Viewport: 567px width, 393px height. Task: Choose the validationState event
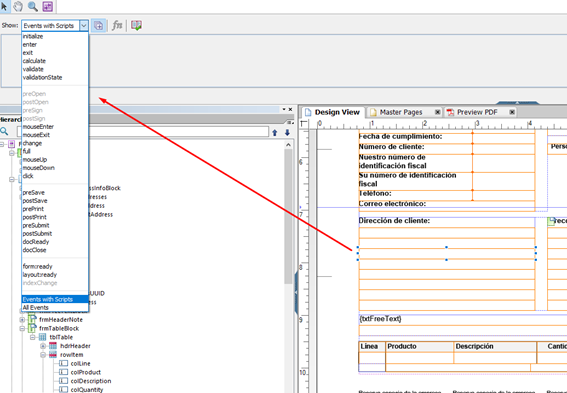[x=43, y=77]
